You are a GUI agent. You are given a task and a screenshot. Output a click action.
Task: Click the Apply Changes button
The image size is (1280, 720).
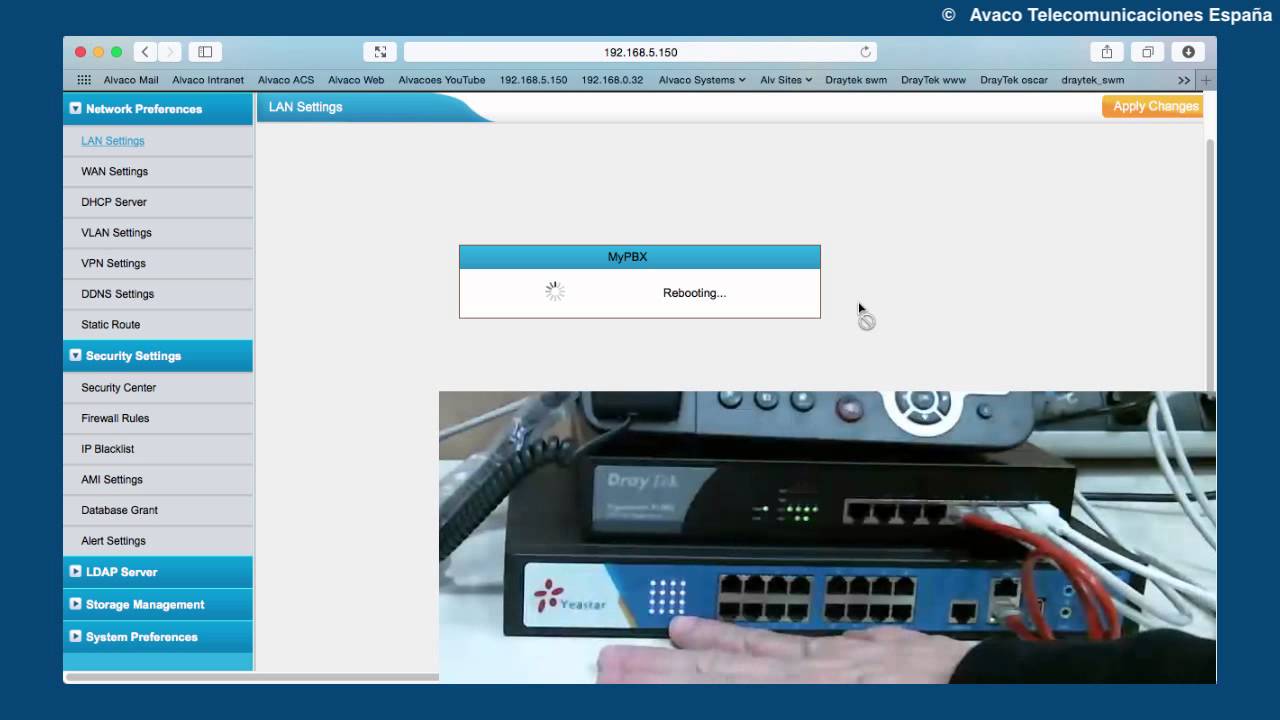point(1152,106)
